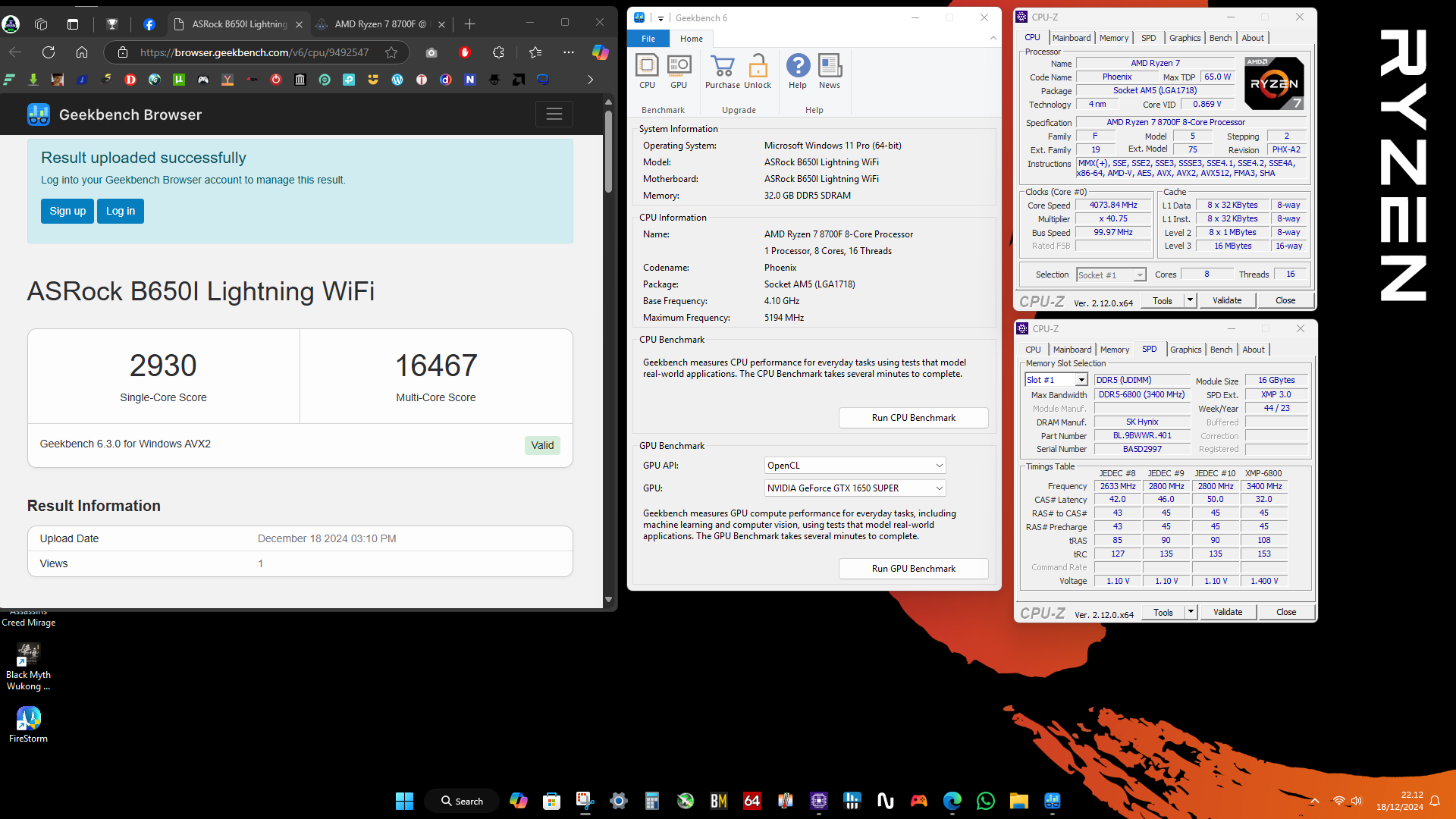Open the gamepad bookmark in favorites bar
The image size is (1456, 819).
tap(203, 80)
